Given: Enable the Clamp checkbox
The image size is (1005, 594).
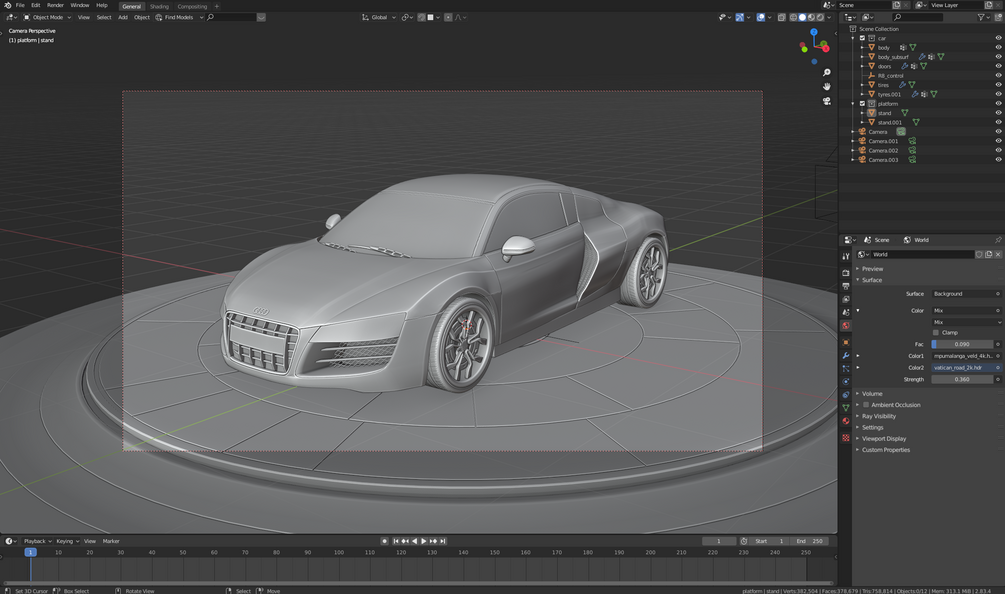Looking at the screenshot, I should [x=936, y=333].
